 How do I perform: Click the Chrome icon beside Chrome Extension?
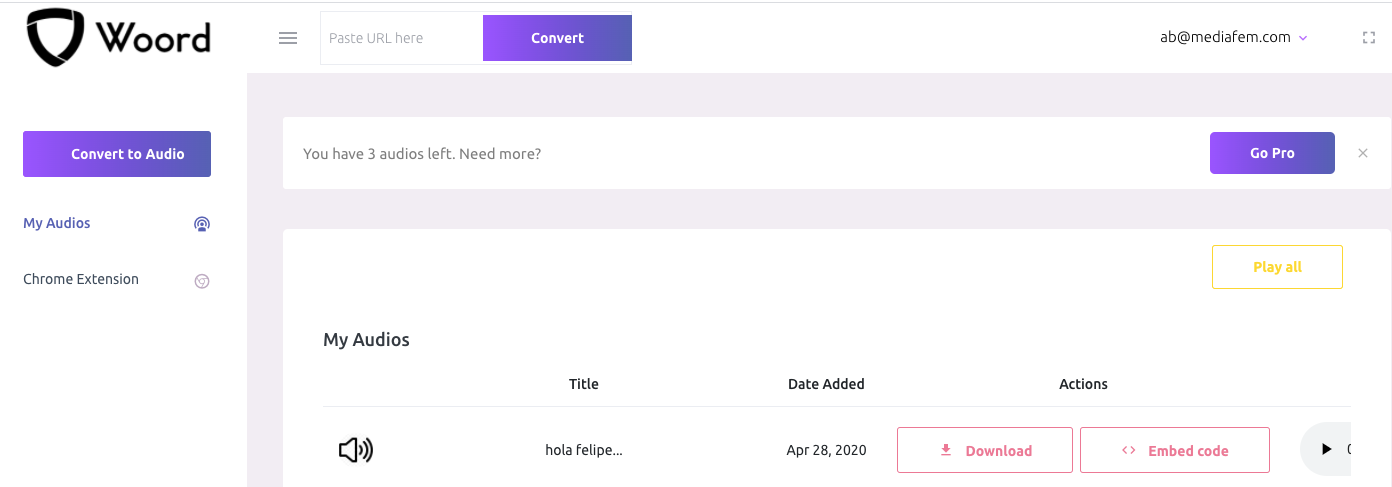point(202,281)
